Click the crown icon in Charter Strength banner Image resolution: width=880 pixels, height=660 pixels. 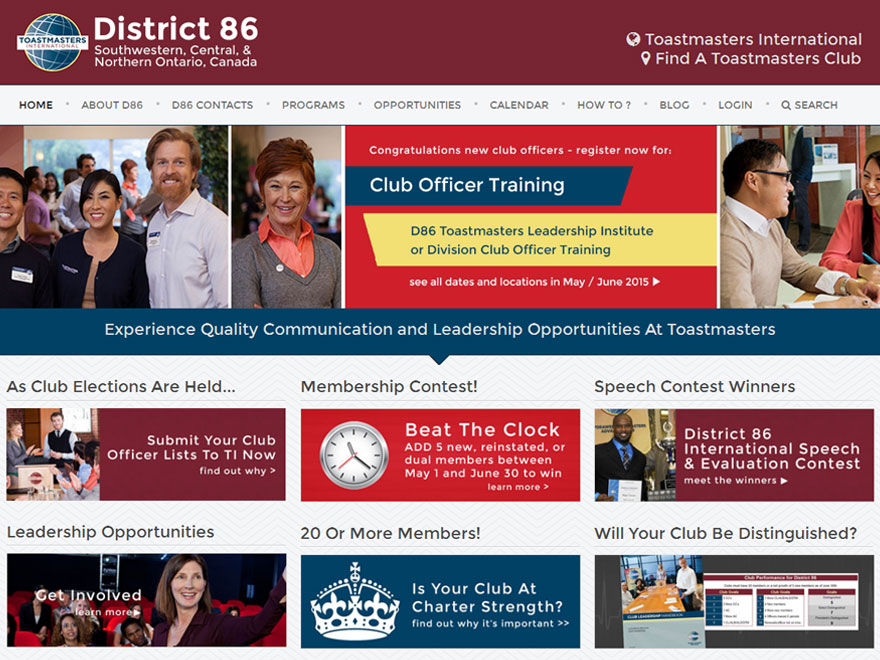[x=355, y=601]
